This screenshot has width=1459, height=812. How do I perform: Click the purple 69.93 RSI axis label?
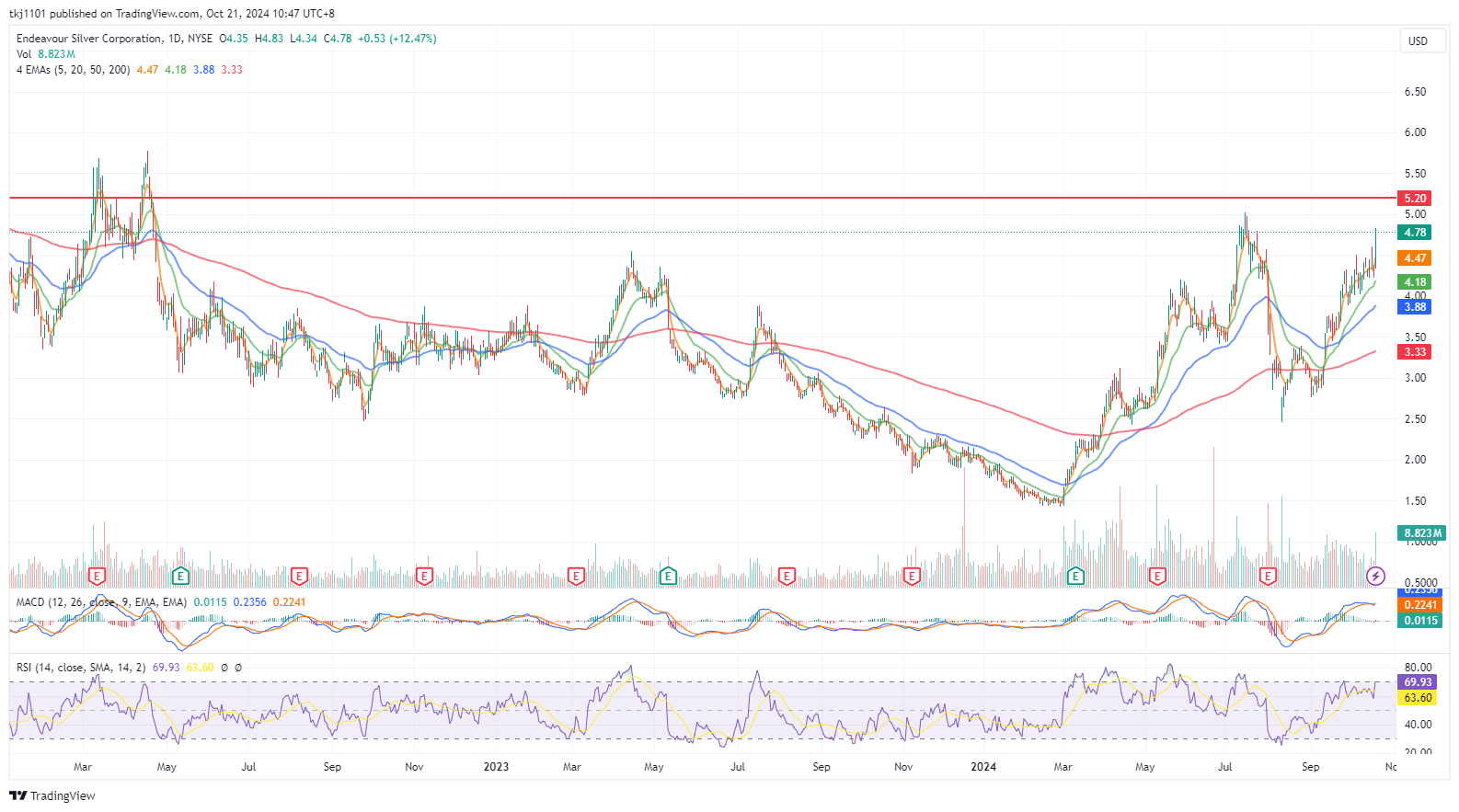click(x=1418, y=682)
